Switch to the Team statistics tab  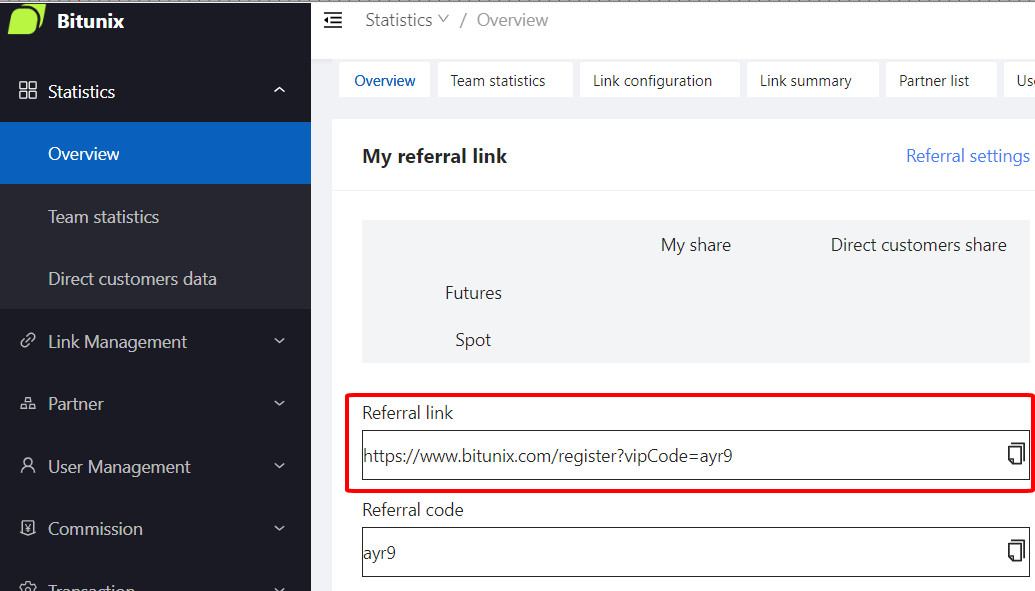tap(498, 81)
